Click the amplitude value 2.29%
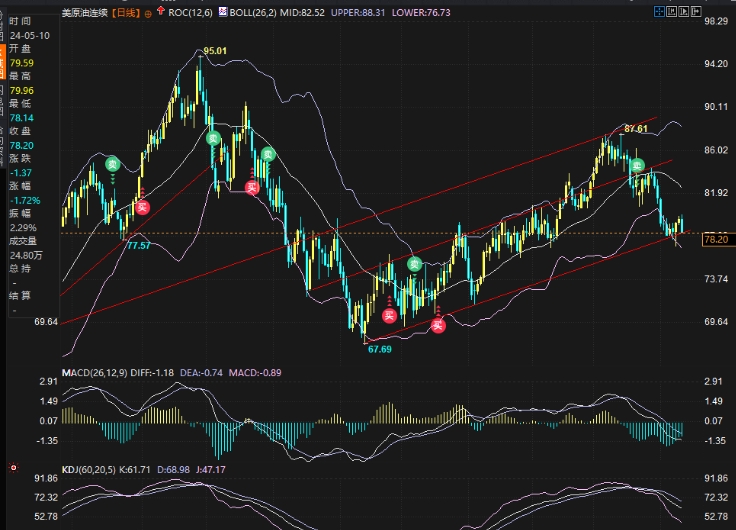Screen dimensions: 736x530 coord(23,228)
